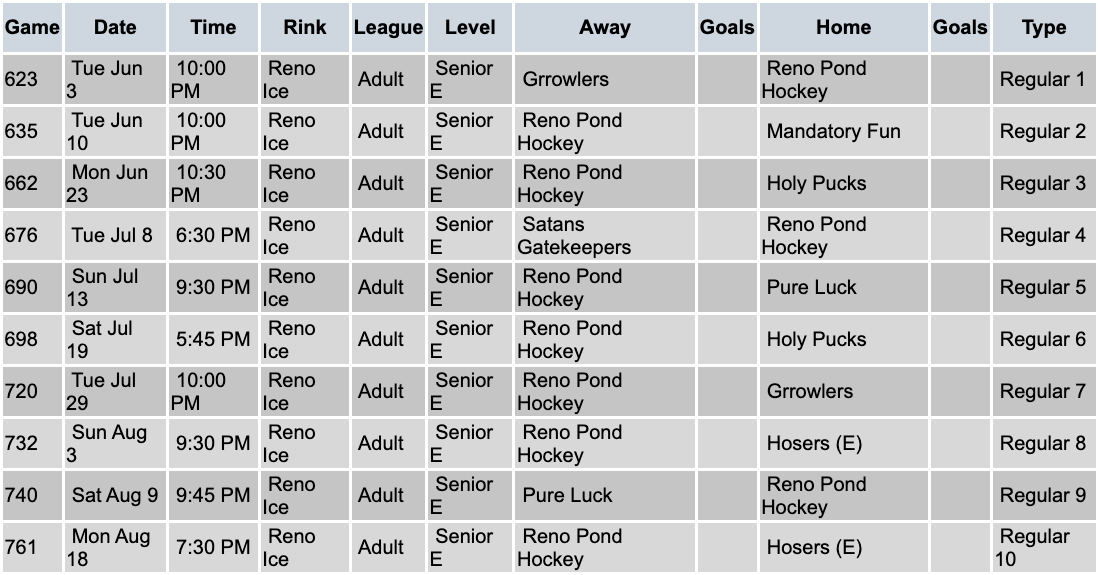This screenshot has width=1098, height=575.
Task: Click the Date column header
Action: coord(115,28)
